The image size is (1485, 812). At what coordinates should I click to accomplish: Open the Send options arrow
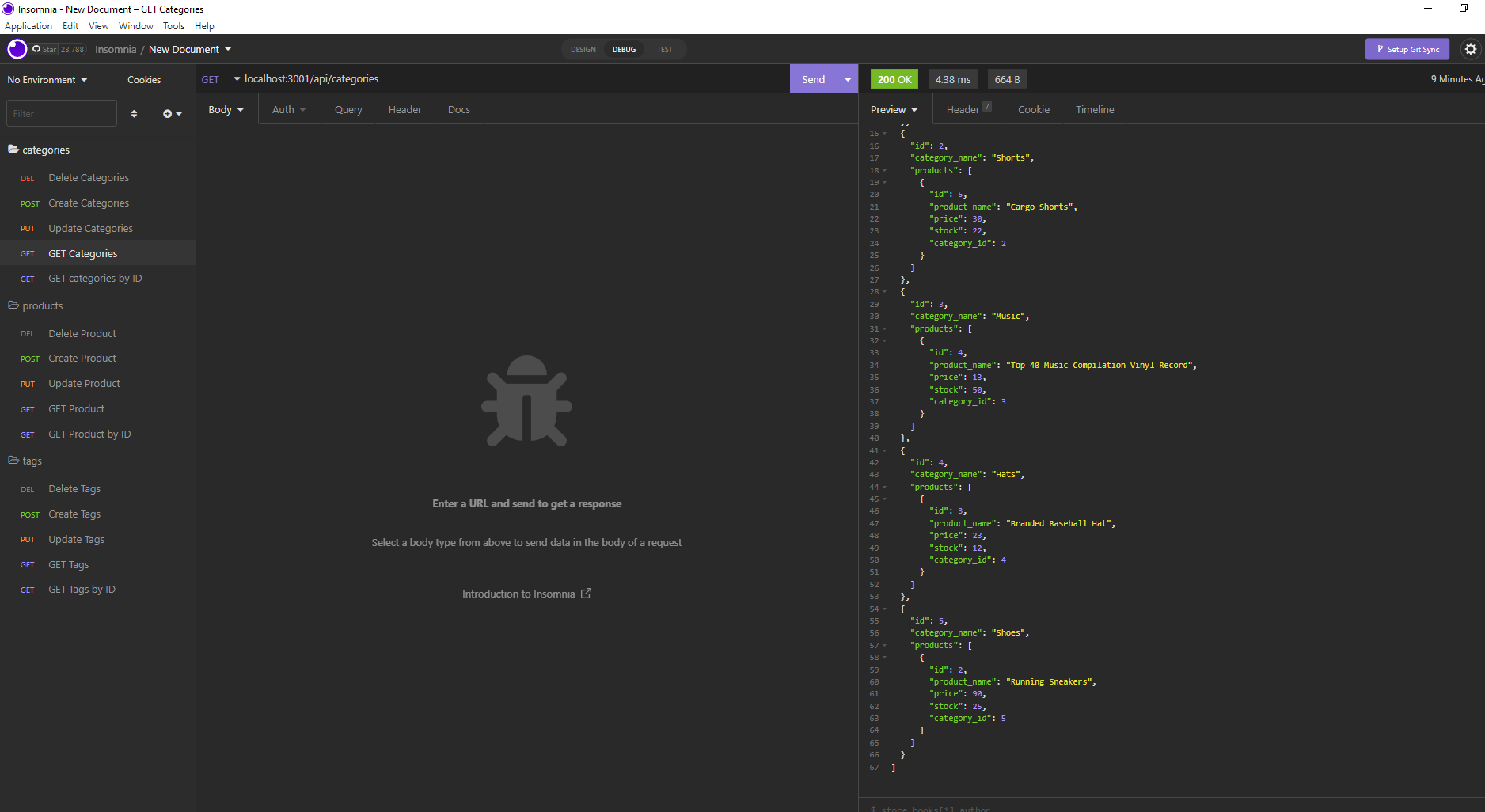point(847,79)
